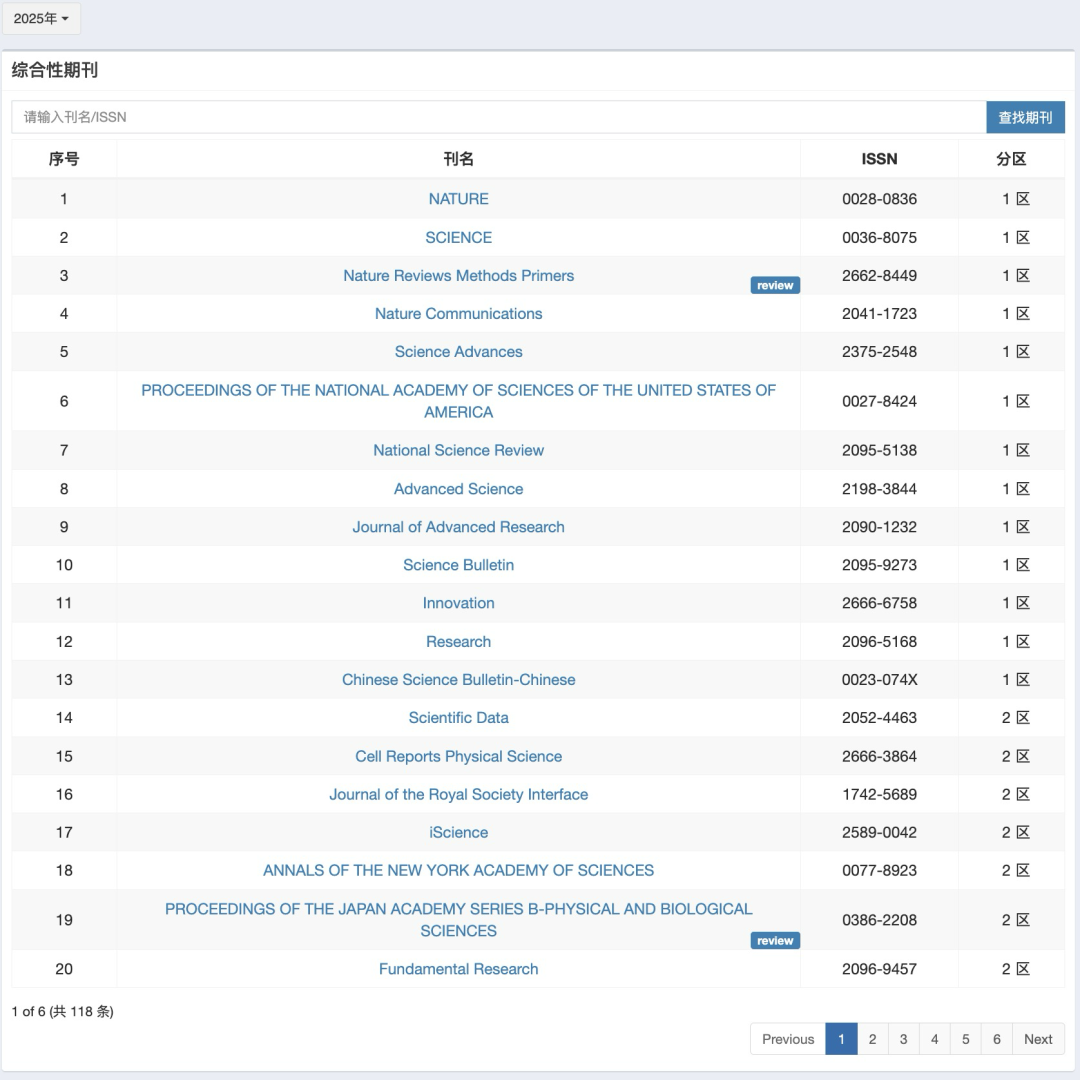The height and width of the screenshot is (1080, 1080).
Task: Open the Fundamental Research link
Action: tap(458, 969)
